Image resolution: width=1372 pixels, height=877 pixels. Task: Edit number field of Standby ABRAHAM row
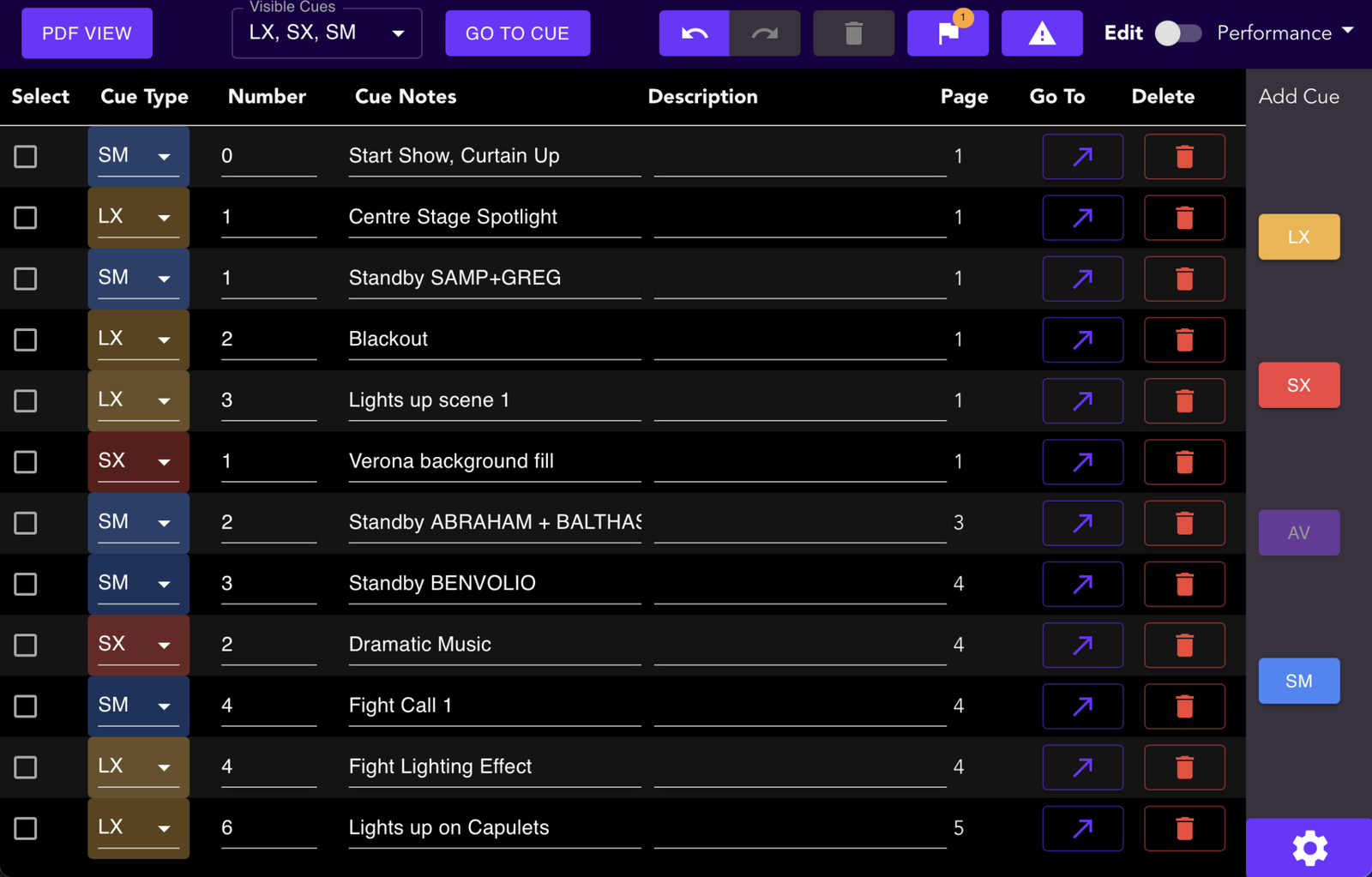point(268,522)
